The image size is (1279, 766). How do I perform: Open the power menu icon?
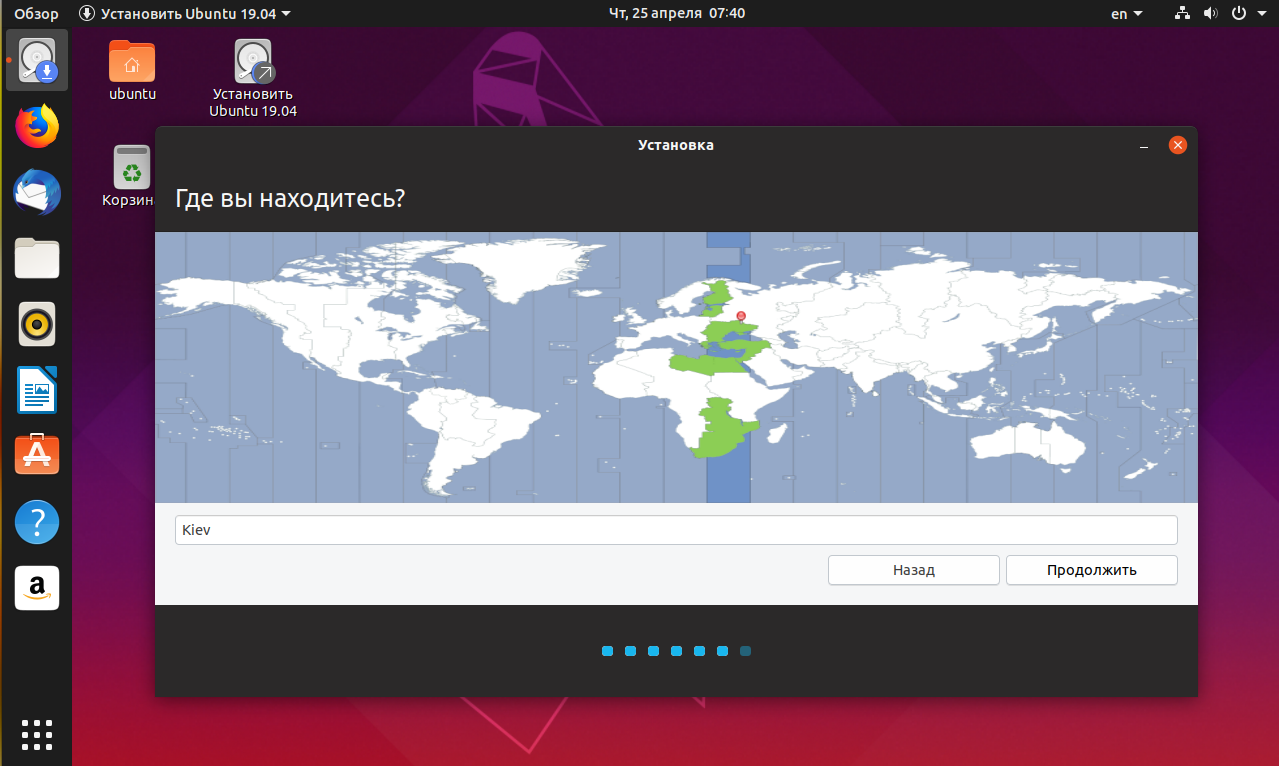pyautogui.click(x=1238, y=14)
